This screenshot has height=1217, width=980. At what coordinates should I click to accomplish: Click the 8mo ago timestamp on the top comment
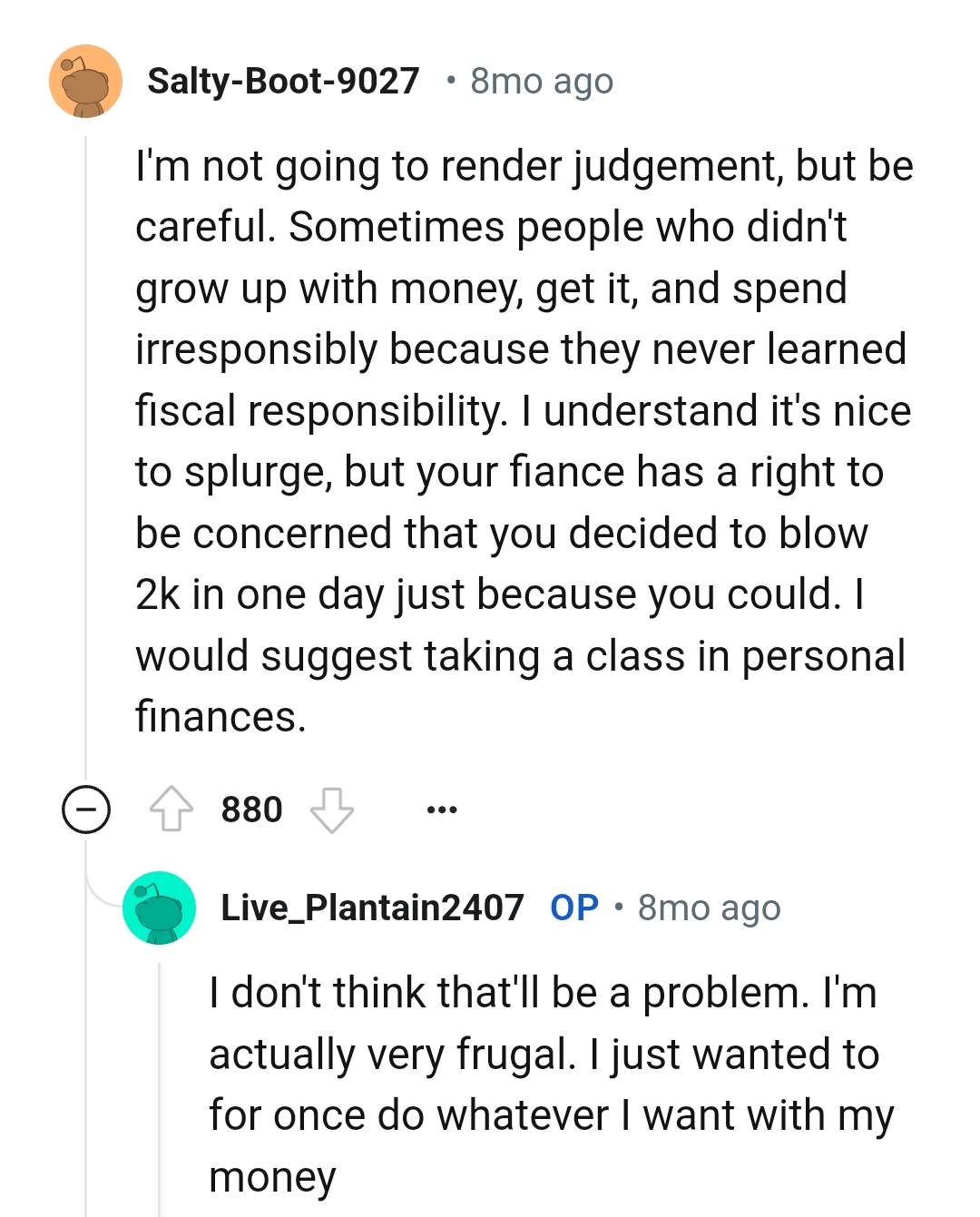click(x=540, y=81)
